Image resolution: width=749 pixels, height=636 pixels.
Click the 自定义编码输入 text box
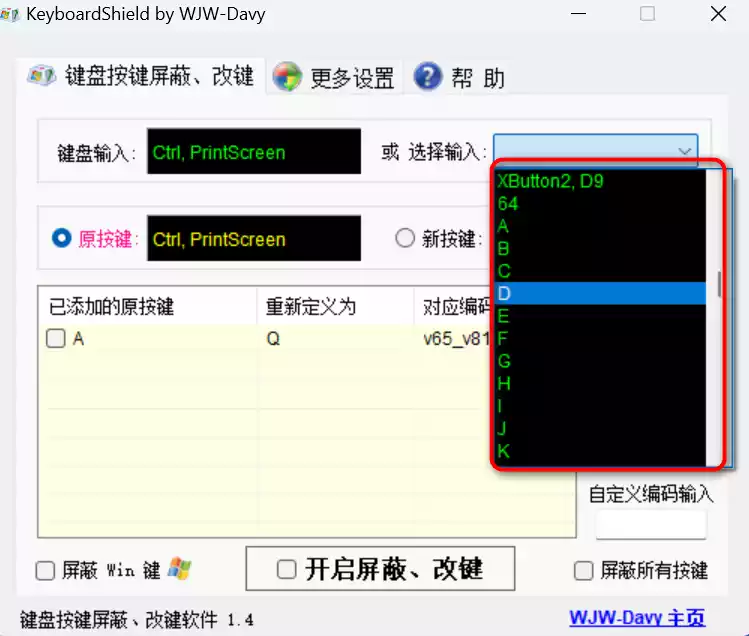point(651,525)
